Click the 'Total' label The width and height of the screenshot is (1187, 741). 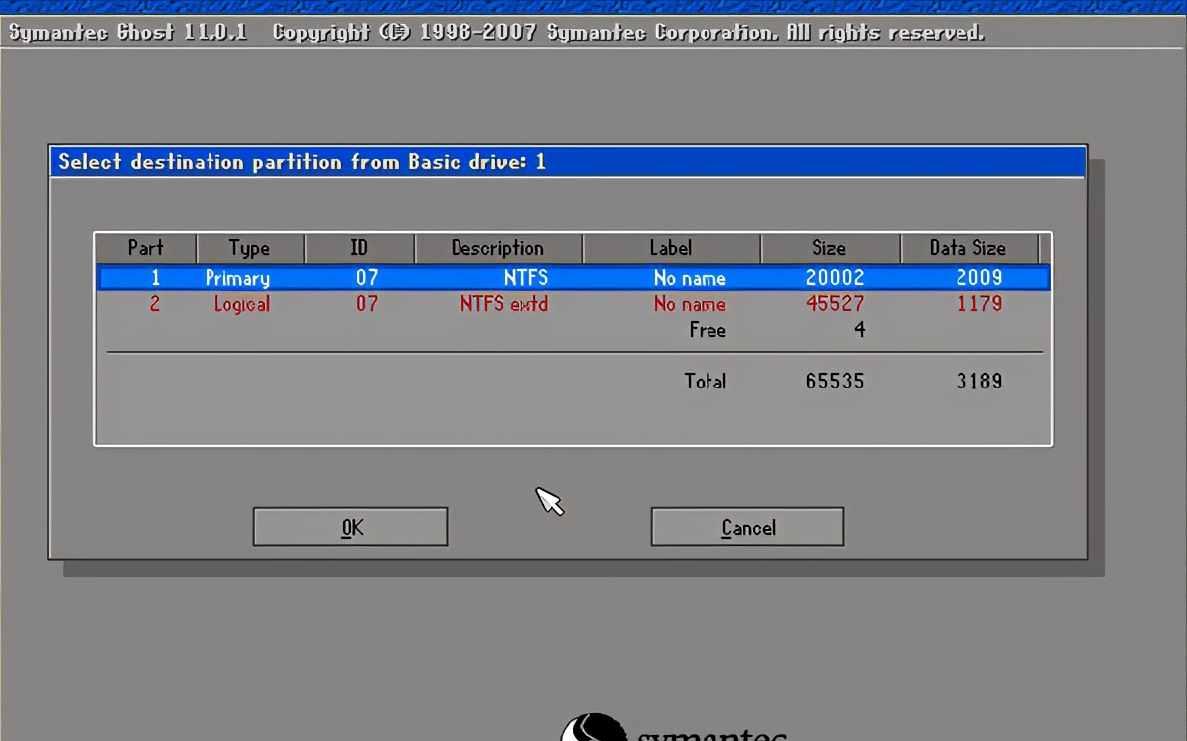706,381
